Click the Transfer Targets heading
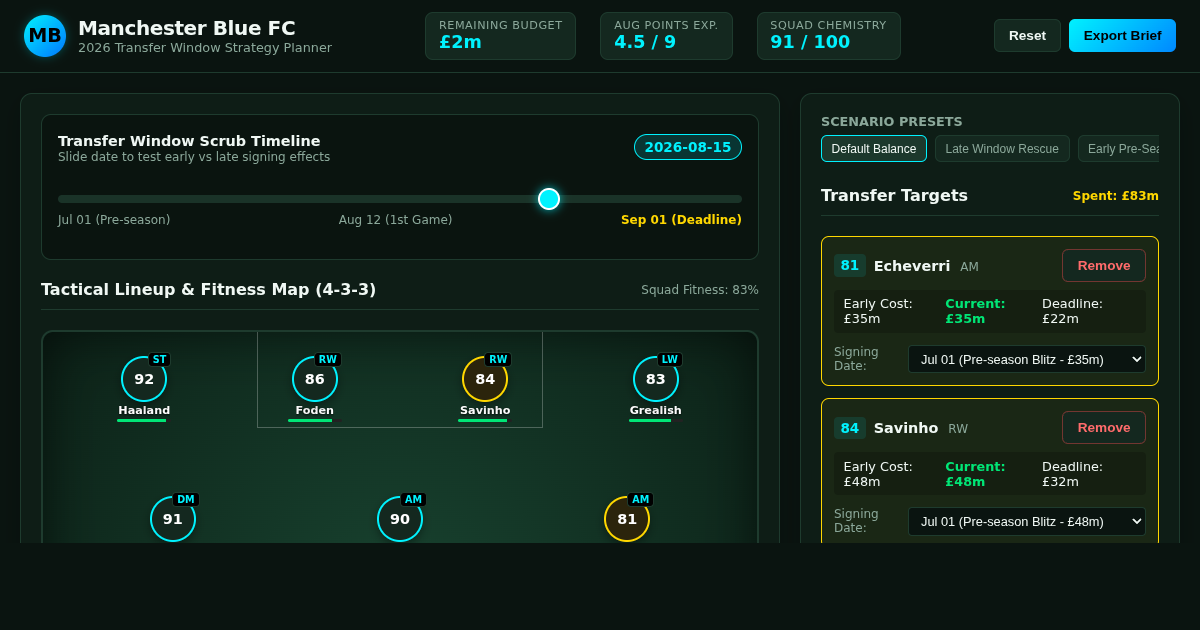1200x630 pixels. pos(894,195)
